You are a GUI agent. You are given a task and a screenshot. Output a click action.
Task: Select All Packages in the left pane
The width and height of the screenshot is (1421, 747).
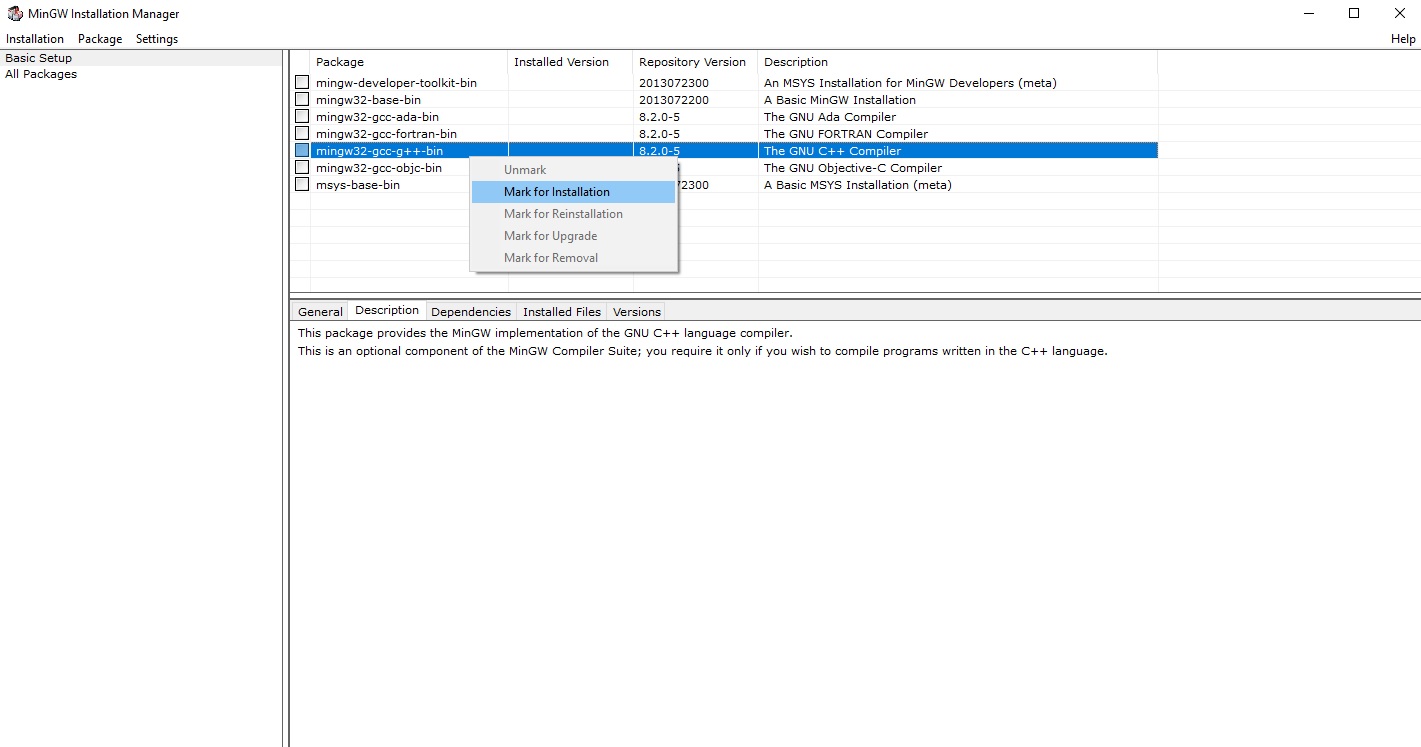[x=41, y=74]
